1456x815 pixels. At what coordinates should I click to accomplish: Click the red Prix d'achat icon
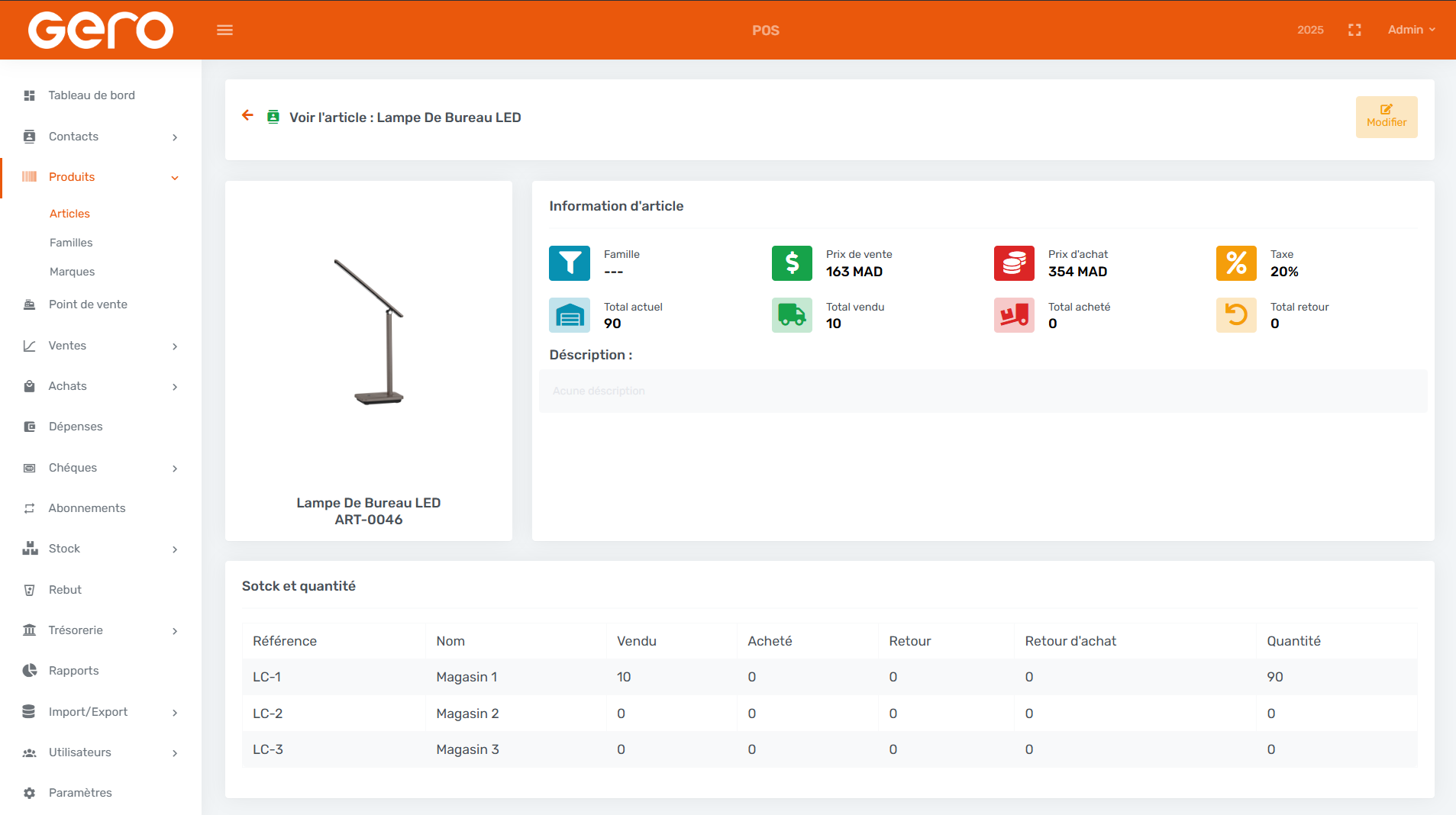pyautogui.click(x=1014, y=263)
